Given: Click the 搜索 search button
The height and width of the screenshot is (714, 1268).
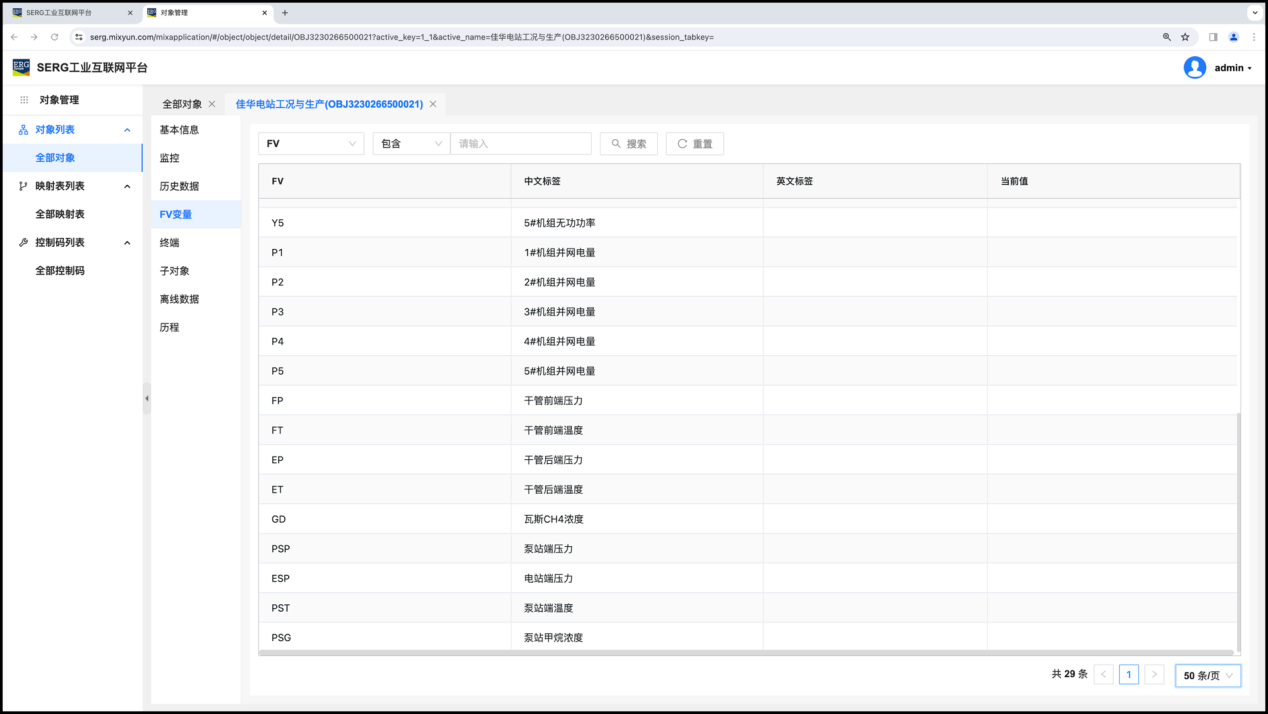Looking at the screenshot, I should point(629,144).
